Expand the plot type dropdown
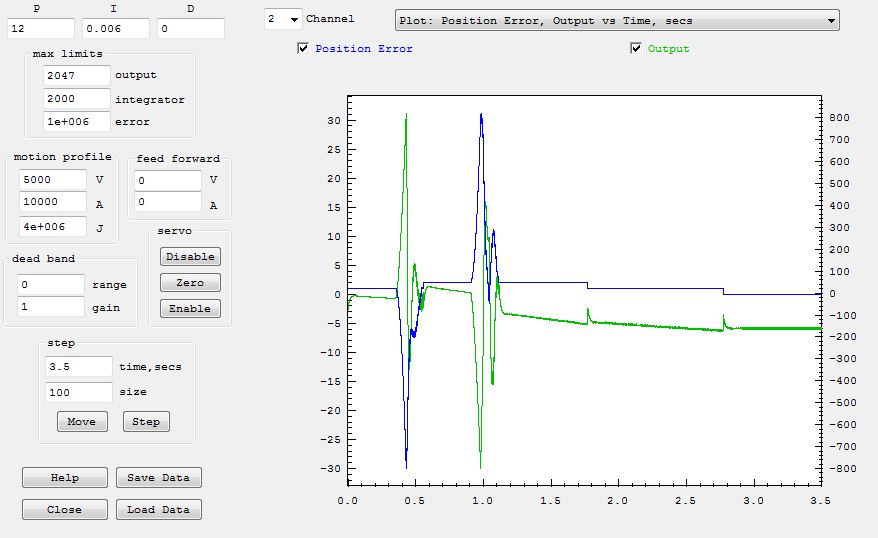 (616, 20)
